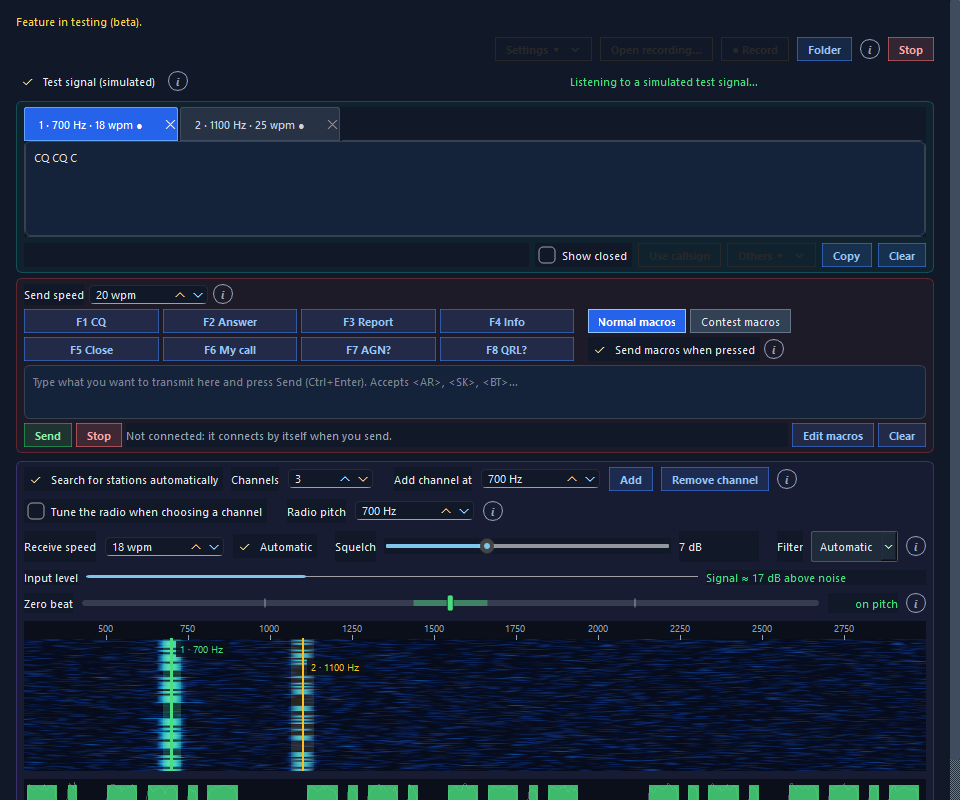960x800 pixels.
Task: Click the F4 Info macro
Action: [507, 321]
